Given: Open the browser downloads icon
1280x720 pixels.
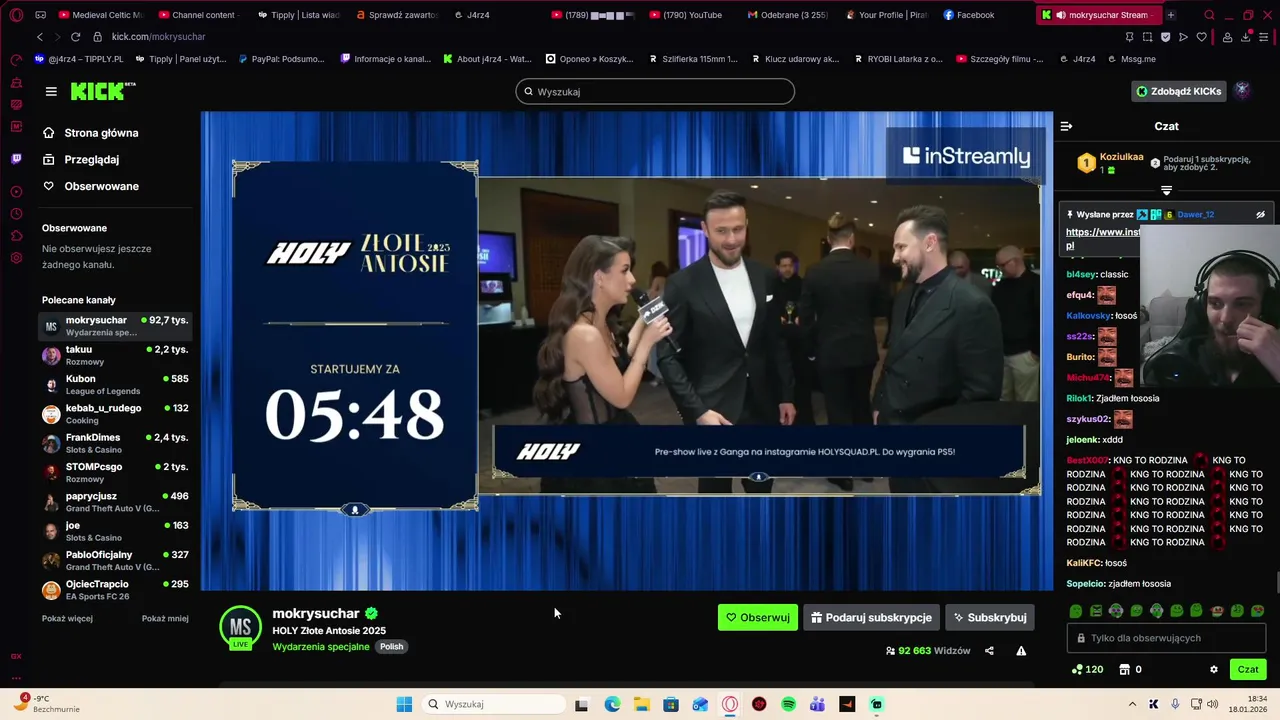Looking at the screenshot, I should 1246,37.
